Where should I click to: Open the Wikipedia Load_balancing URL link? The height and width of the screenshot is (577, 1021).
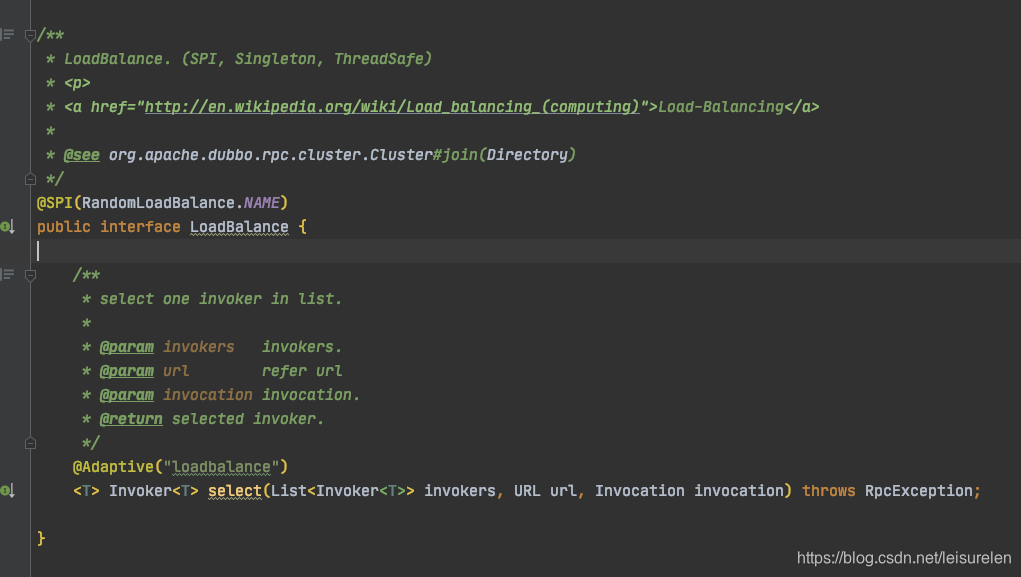[392, 107]
